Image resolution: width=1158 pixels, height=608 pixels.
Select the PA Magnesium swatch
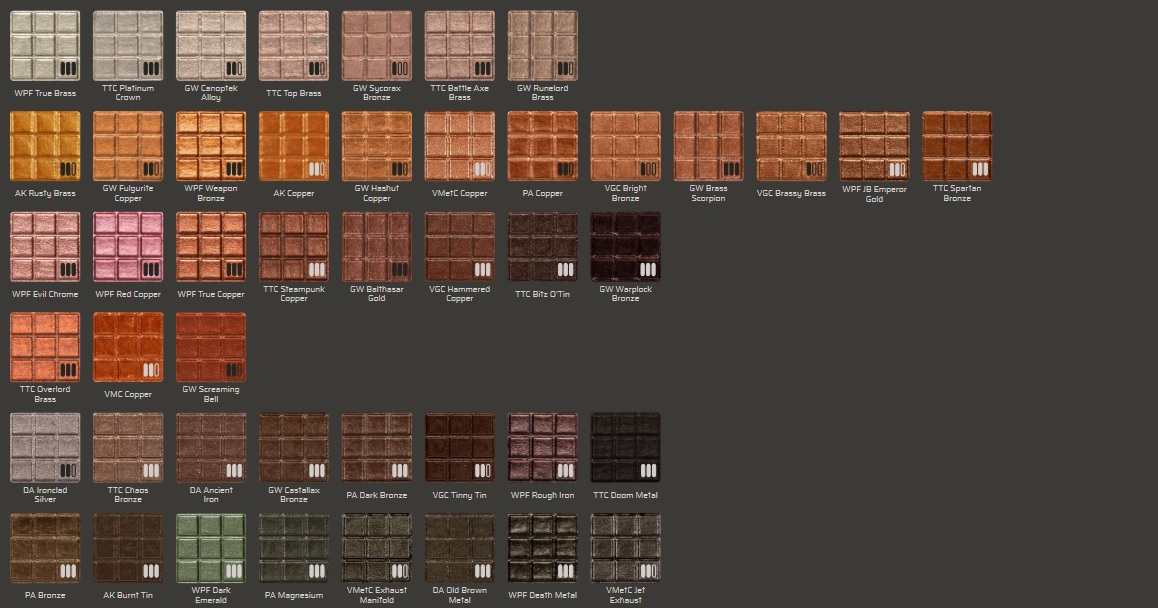[x=293, y=548]
